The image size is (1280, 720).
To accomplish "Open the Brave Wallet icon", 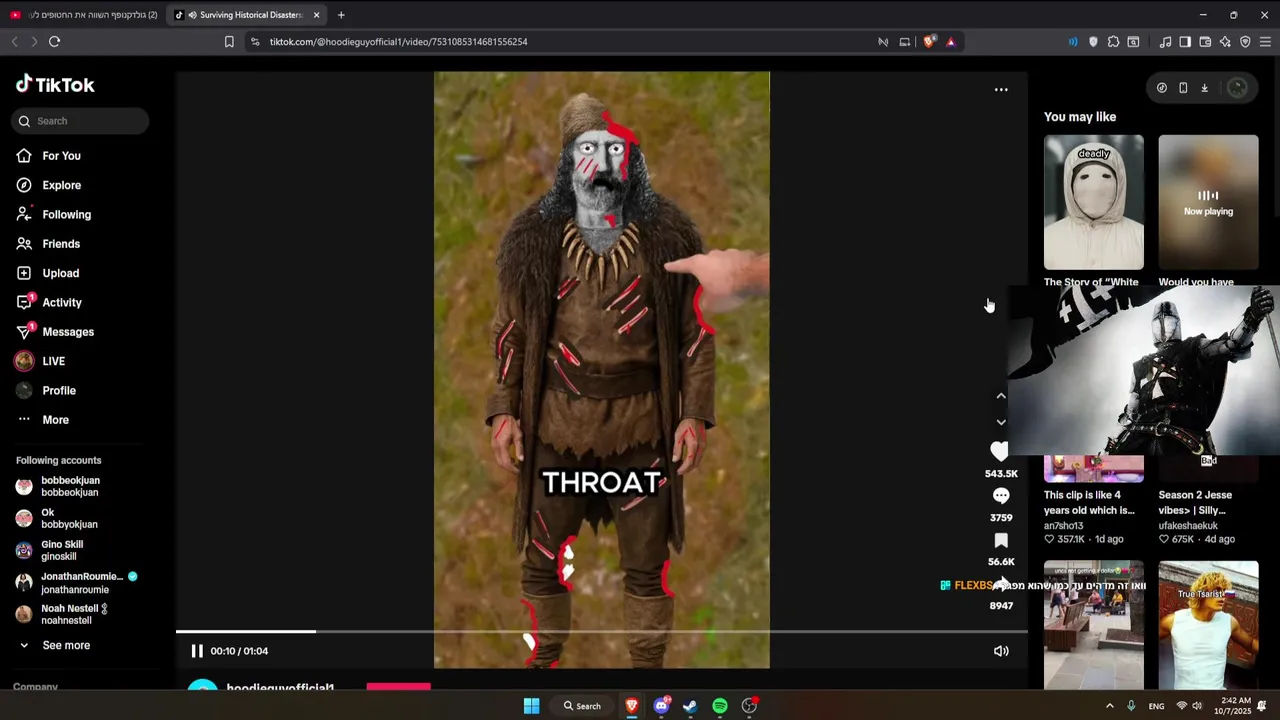I will pyautogui.click(x=1205, y=42).
